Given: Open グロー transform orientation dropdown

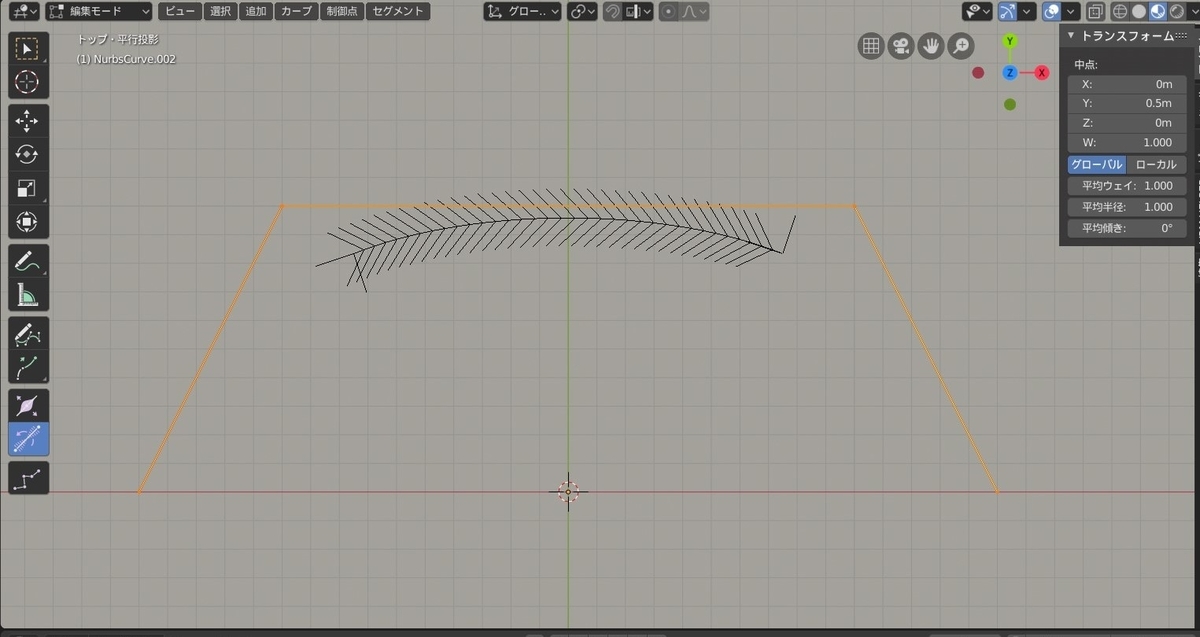Looking at the screenshot, I should point(522,12).
